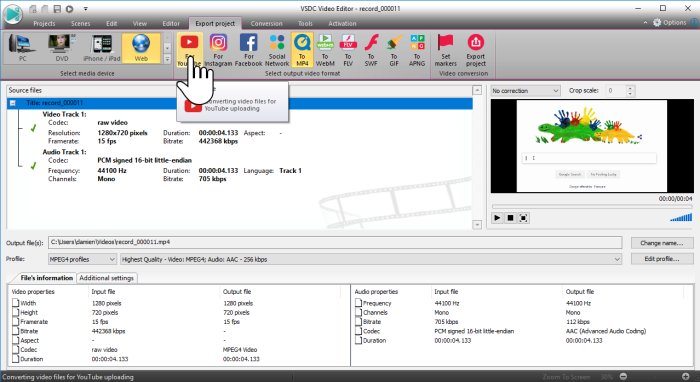700x382 pixels.
Task: Open the Scenes ribbon tab
Action: (80, 23)
